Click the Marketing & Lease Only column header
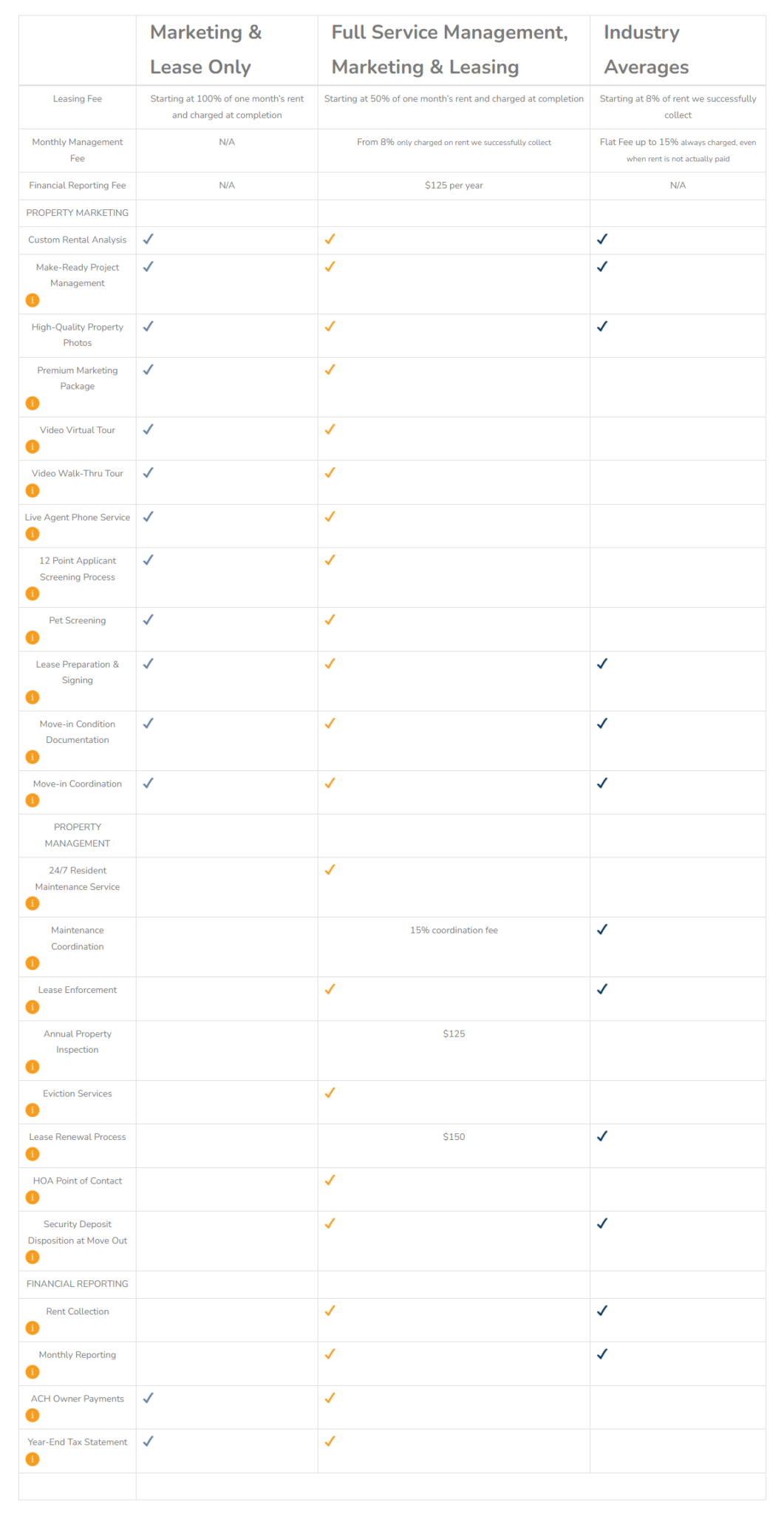Screen dimensions: 784x1514 205,50
